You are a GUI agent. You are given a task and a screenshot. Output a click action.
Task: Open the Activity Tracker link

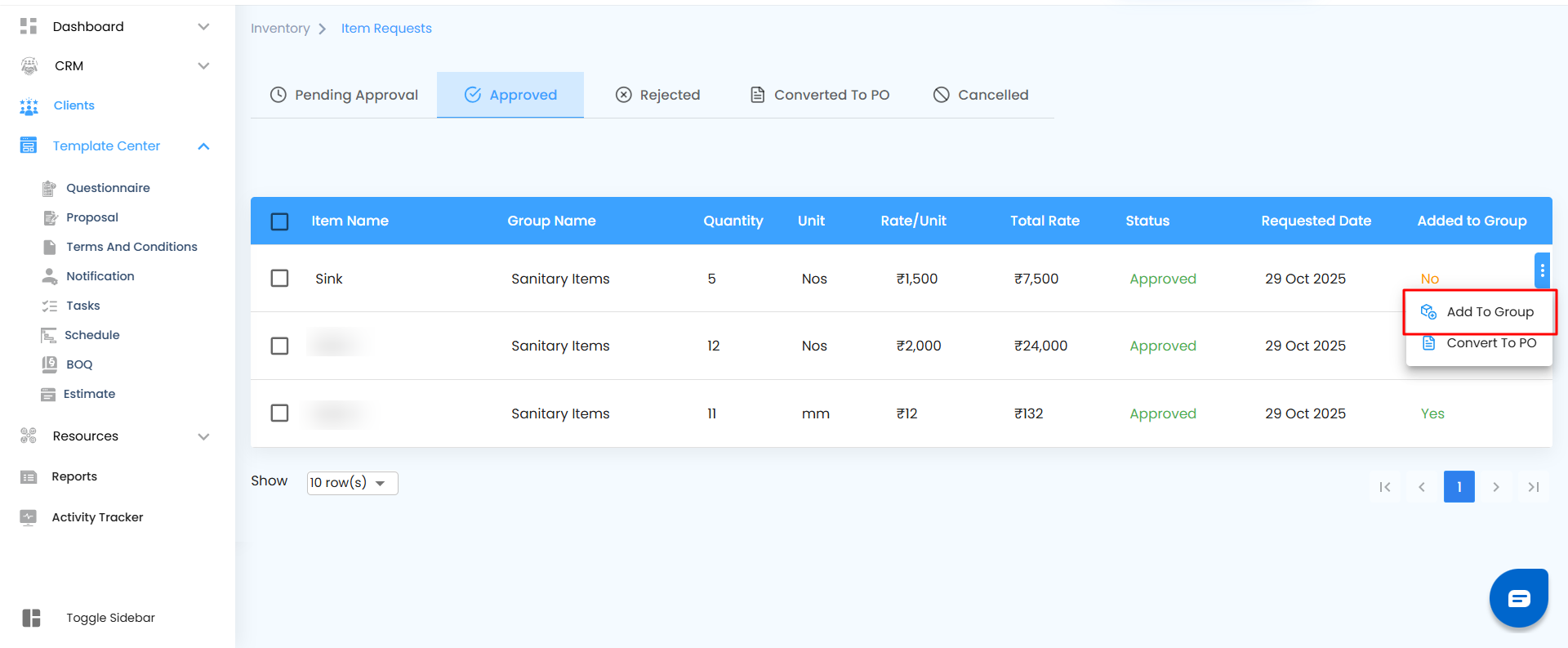[x=97, y=517]
